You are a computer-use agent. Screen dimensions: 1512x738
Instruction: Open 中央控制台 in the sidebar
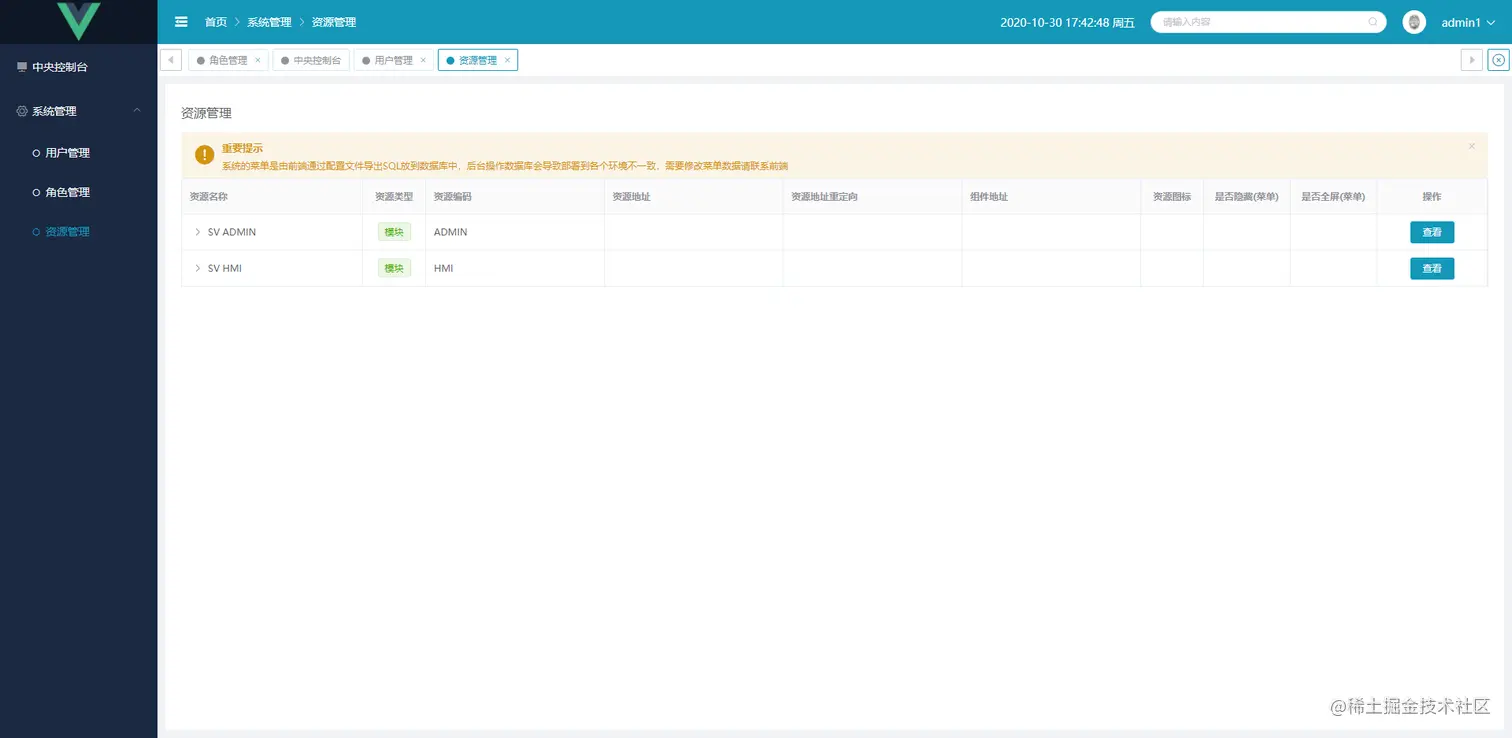(78, 67)
